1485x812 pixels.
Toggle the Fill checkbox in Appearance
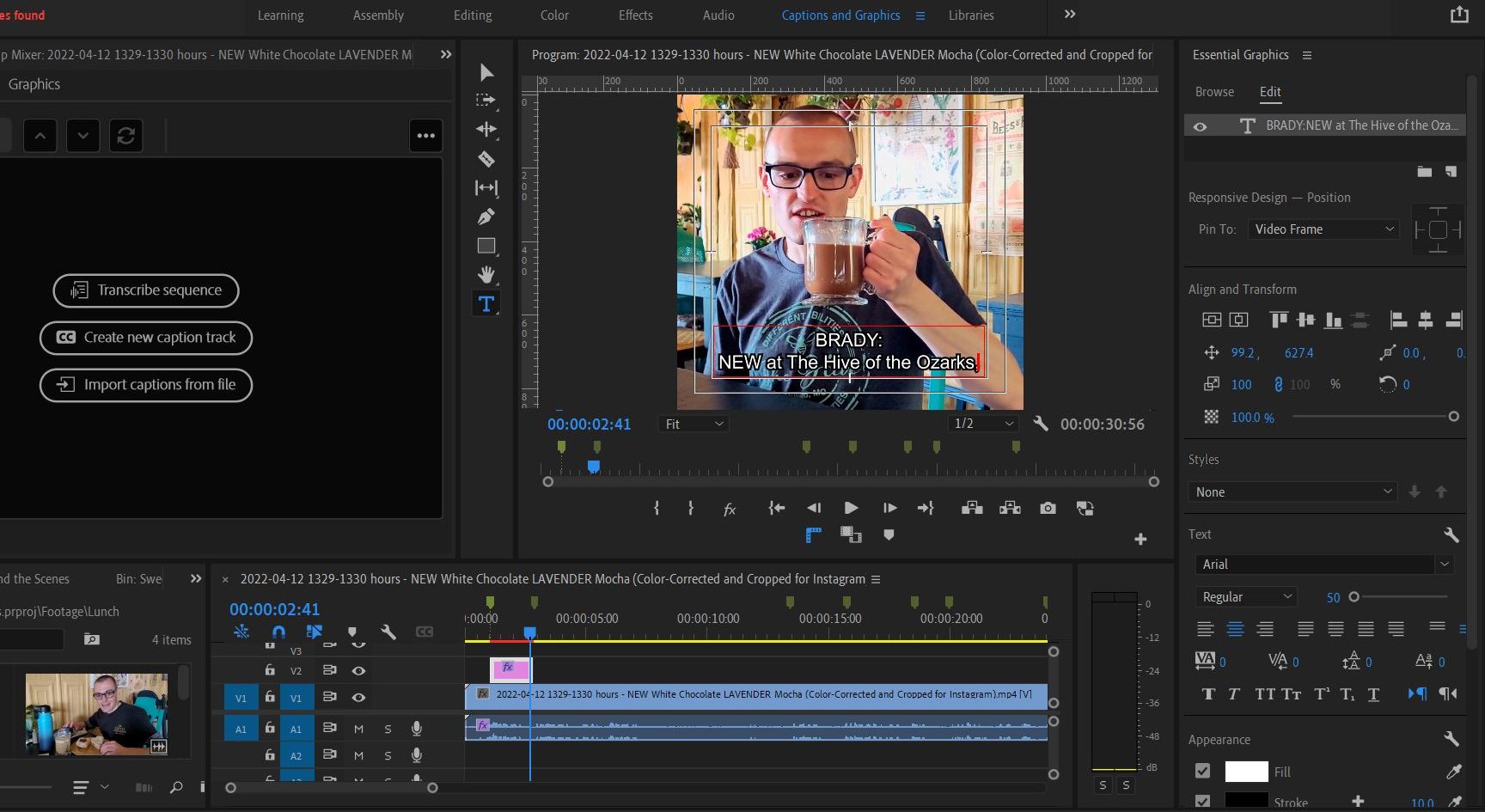tap(1202, 772)
